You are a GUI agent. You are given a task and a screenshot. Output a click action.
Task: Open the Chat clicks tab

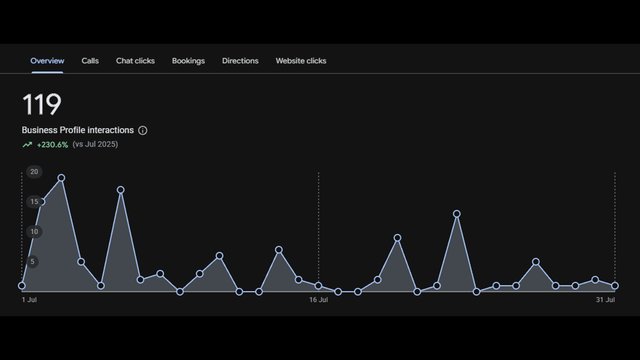click(x=135, y=61)
